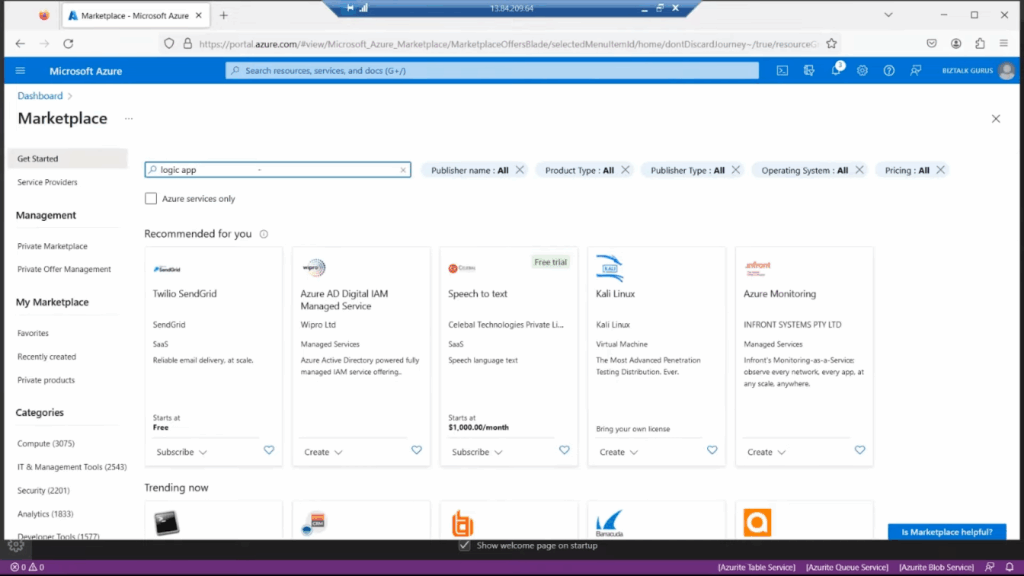Filter by Analytics category
Viewport: 1024px width, 576px height.
click(x=45, y=514)
